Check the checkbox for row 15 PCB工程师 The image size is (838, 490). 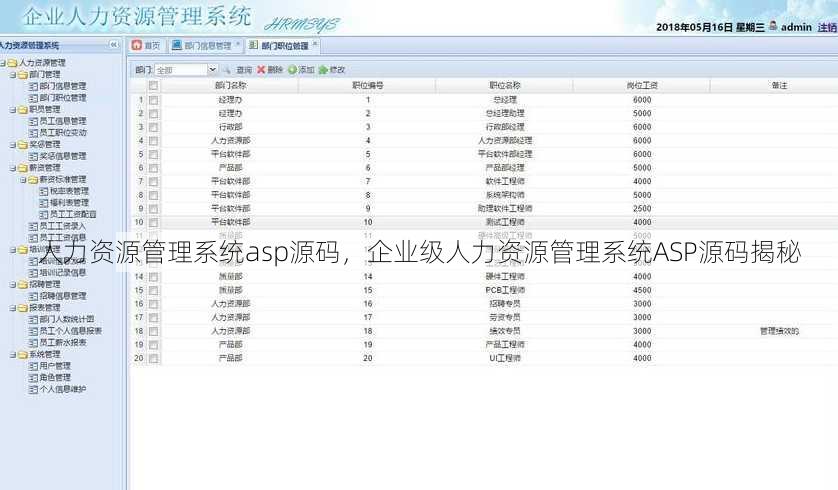pos(153,290)
